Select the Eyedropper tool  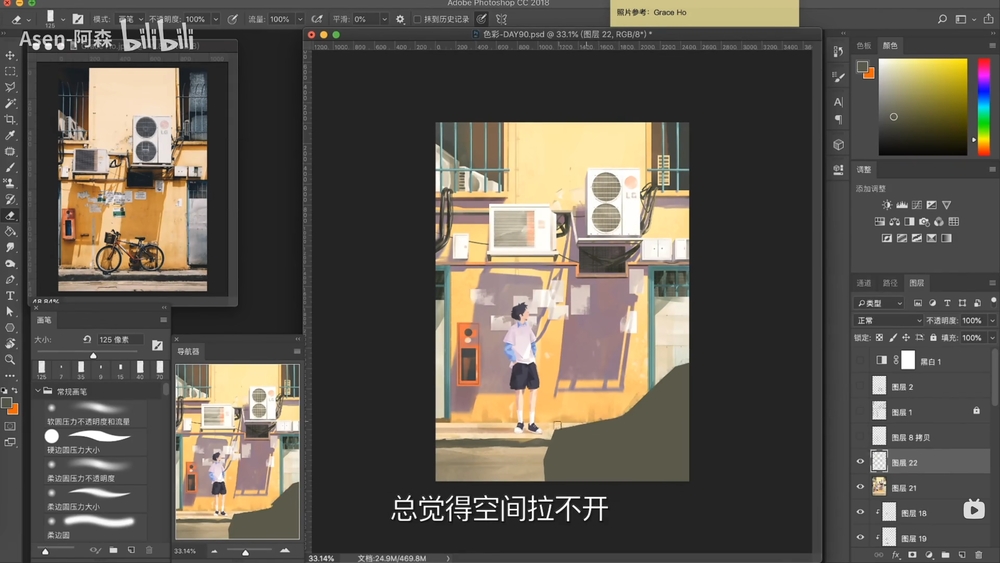11,135
